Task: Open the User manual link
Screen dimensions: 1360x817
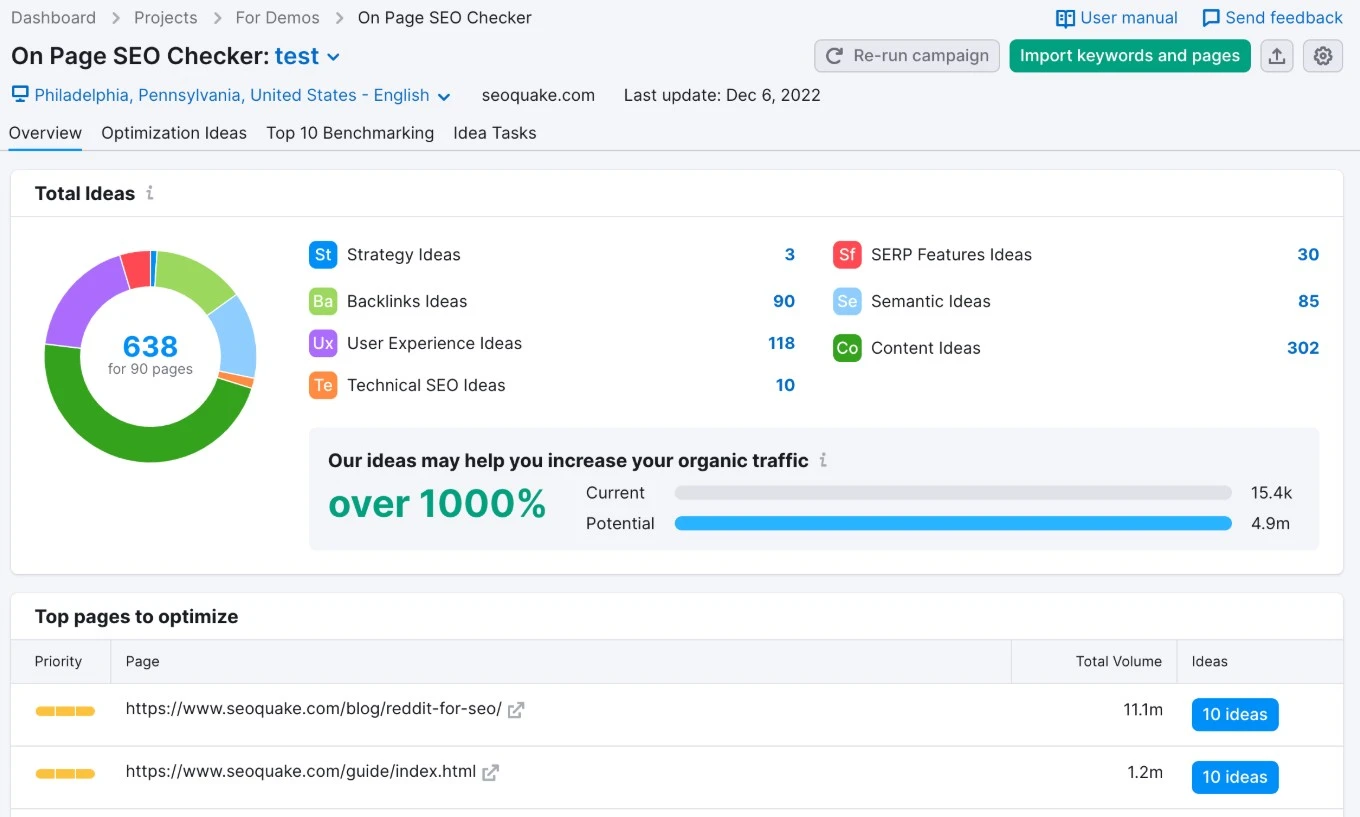Action: [x=1129, y=18]
